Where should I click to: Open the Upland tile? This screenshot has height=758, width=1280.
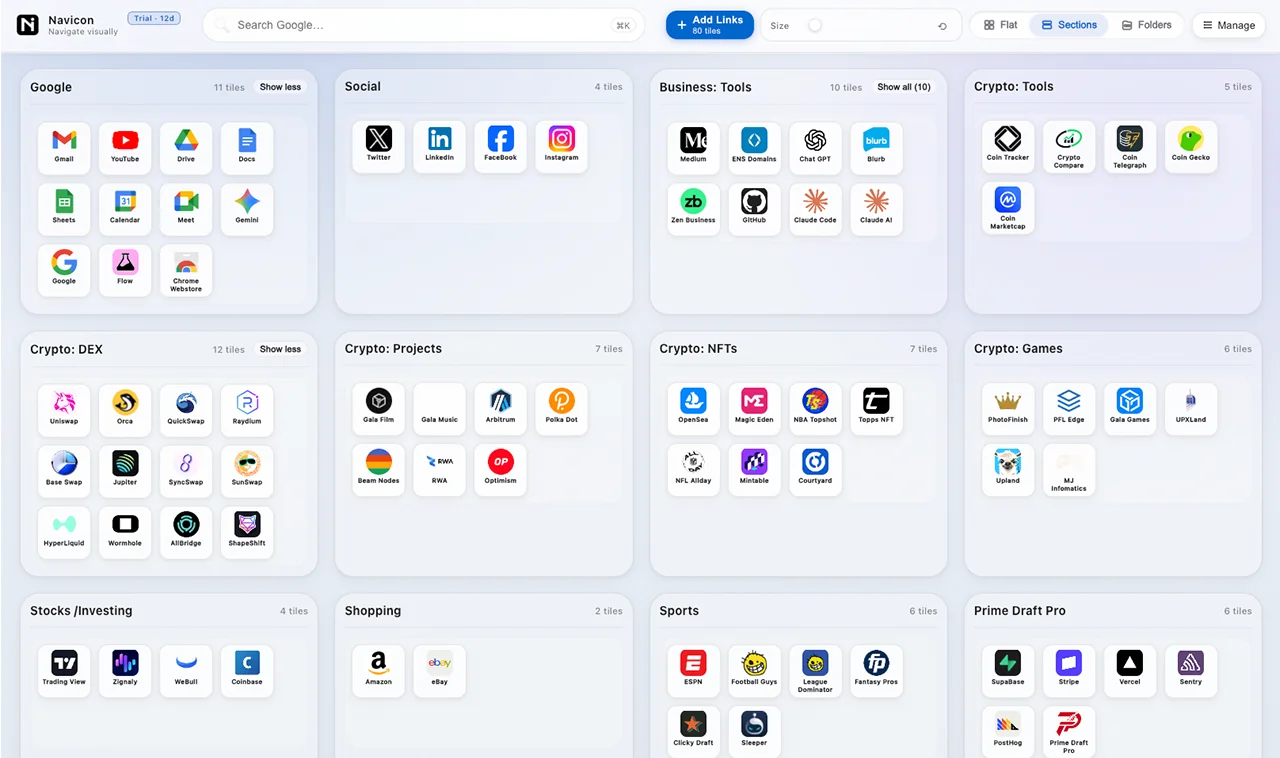1008,470
